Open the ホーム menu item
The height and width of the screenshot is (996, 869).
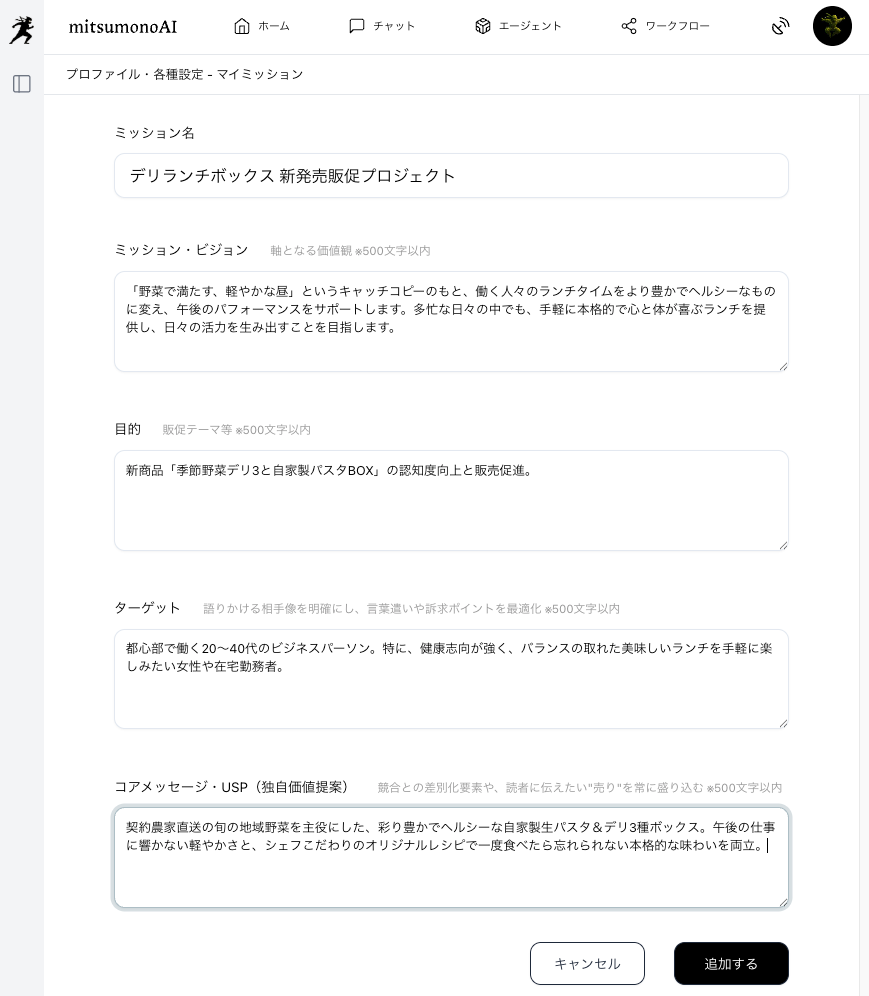(274, 26)
